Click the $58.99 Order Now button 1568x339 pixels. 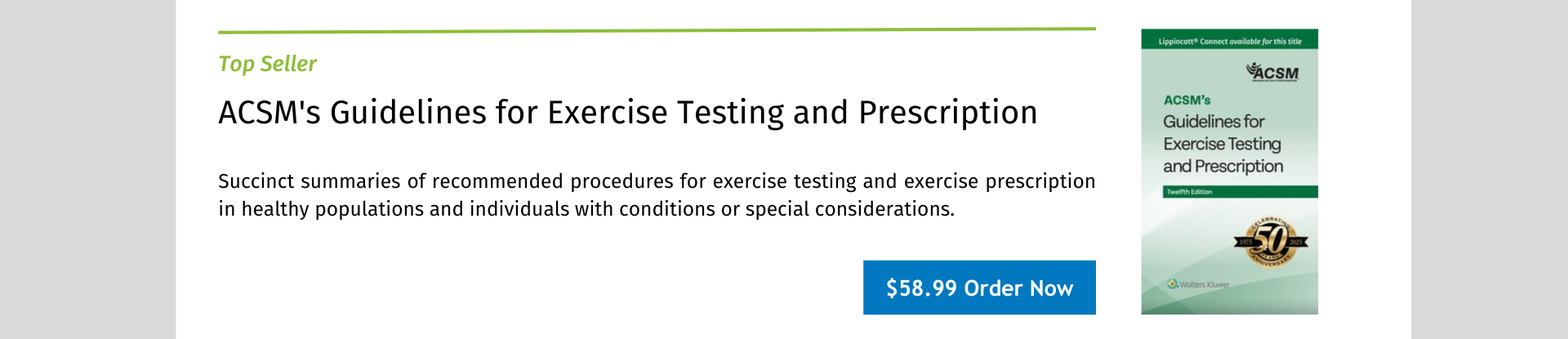(x=979, y=288)
